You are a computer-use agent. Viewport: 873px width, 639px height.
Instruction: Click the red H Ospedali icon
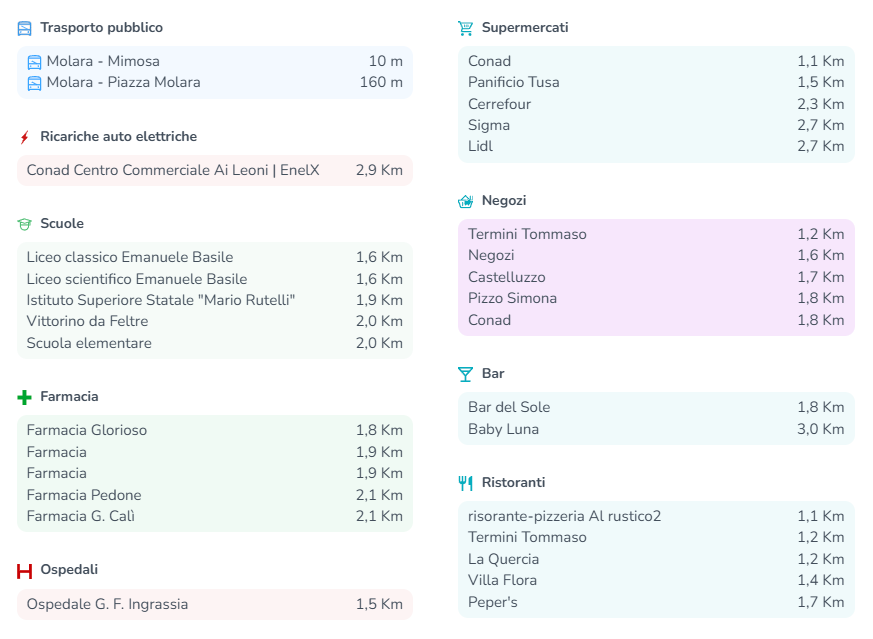click(25, 570)
